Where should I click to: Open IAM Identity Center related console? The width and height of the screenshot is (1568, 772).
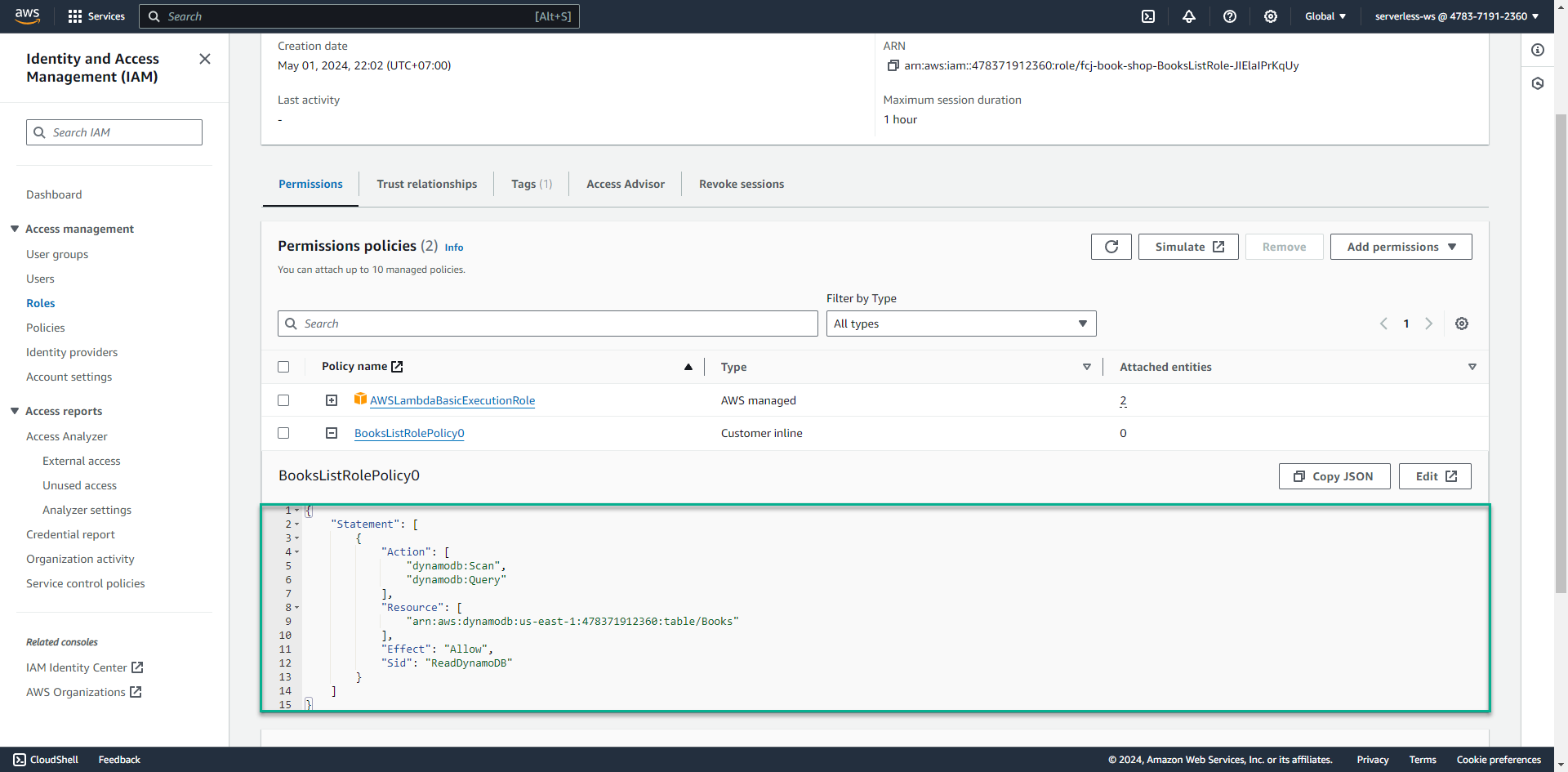tap(85, 667)
